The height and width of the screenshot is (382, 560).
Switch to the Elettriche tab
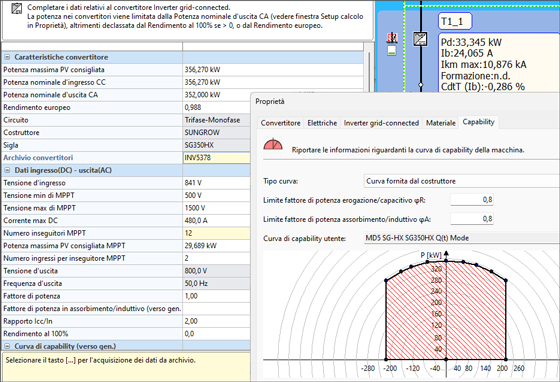tap(322, 123)
